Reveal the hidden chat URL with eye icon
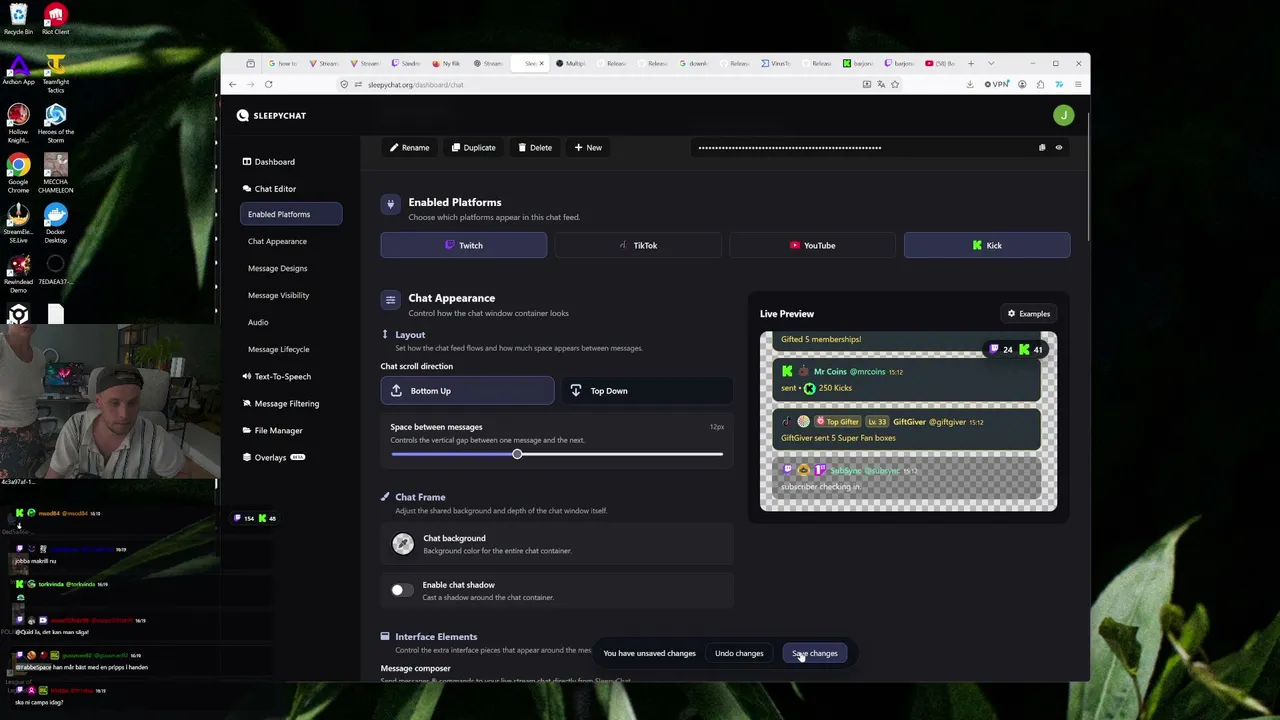1280x720 pixels. point(1059,147)
